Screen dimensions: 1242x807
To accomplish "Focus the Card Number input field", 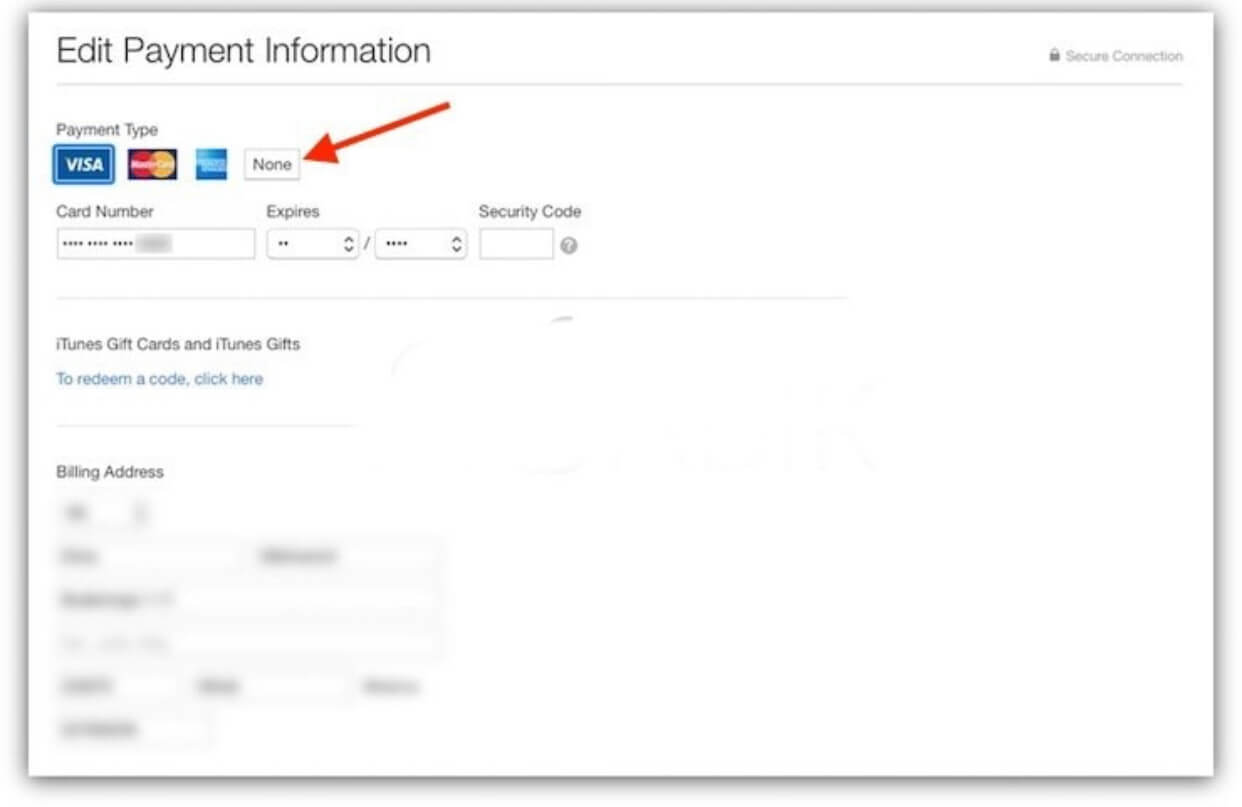I will tap(155, 244).
